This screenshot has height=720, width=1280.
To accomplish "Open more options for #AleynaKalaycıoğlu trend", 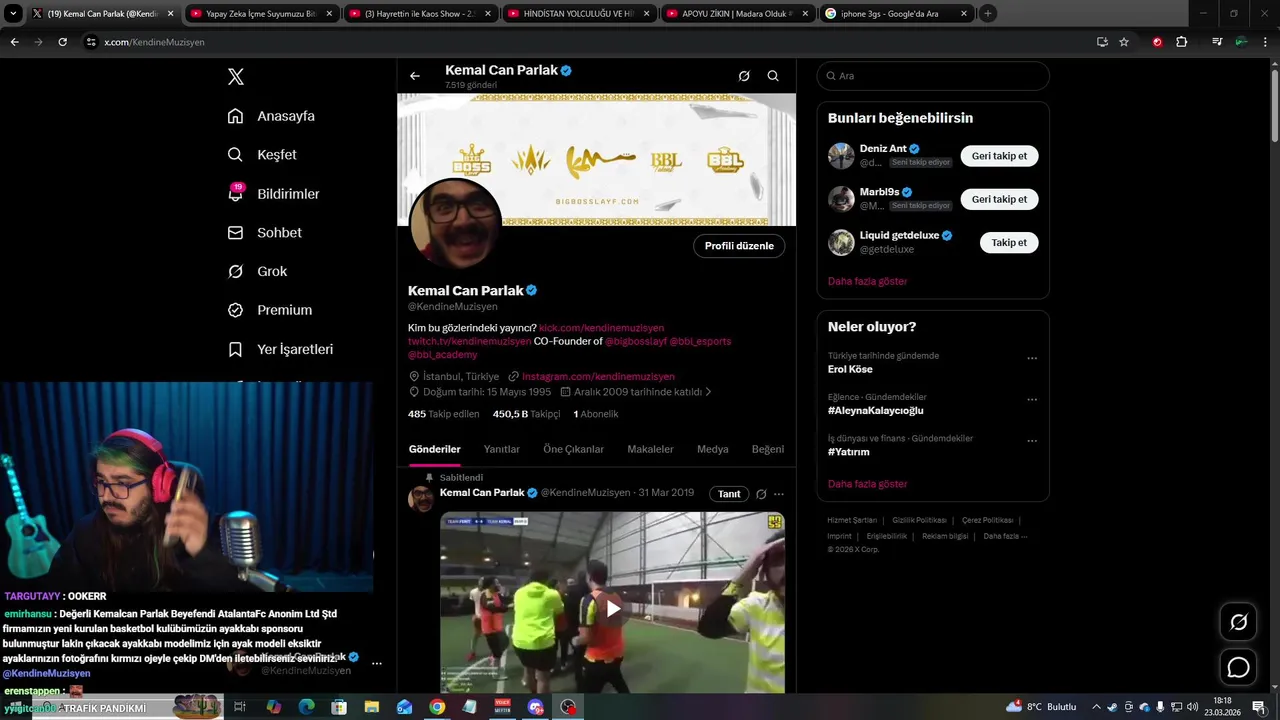I will (1032, 399).
